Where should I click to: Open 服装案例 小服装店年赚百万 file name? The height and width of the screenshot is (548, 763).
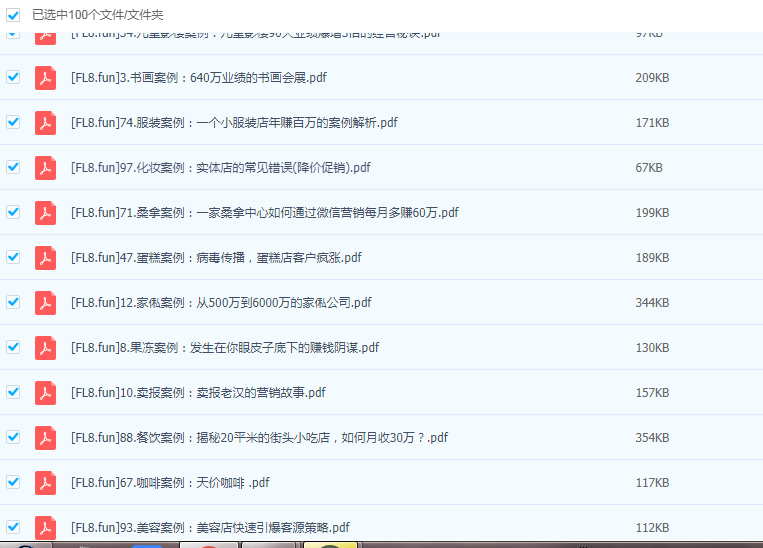(234, 123)
